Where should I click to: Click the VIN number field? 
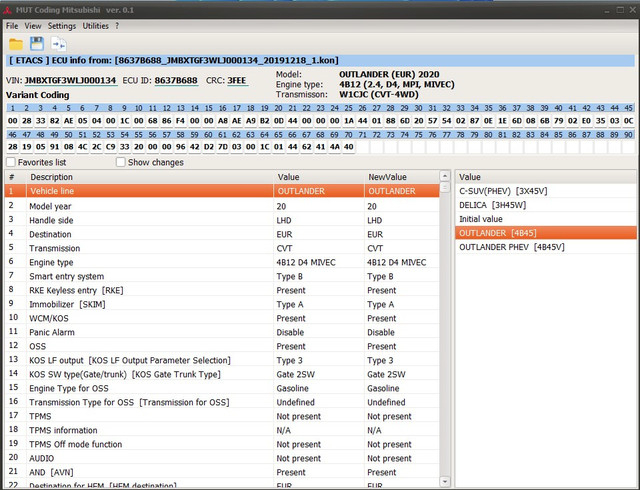[x=70, y=80]
